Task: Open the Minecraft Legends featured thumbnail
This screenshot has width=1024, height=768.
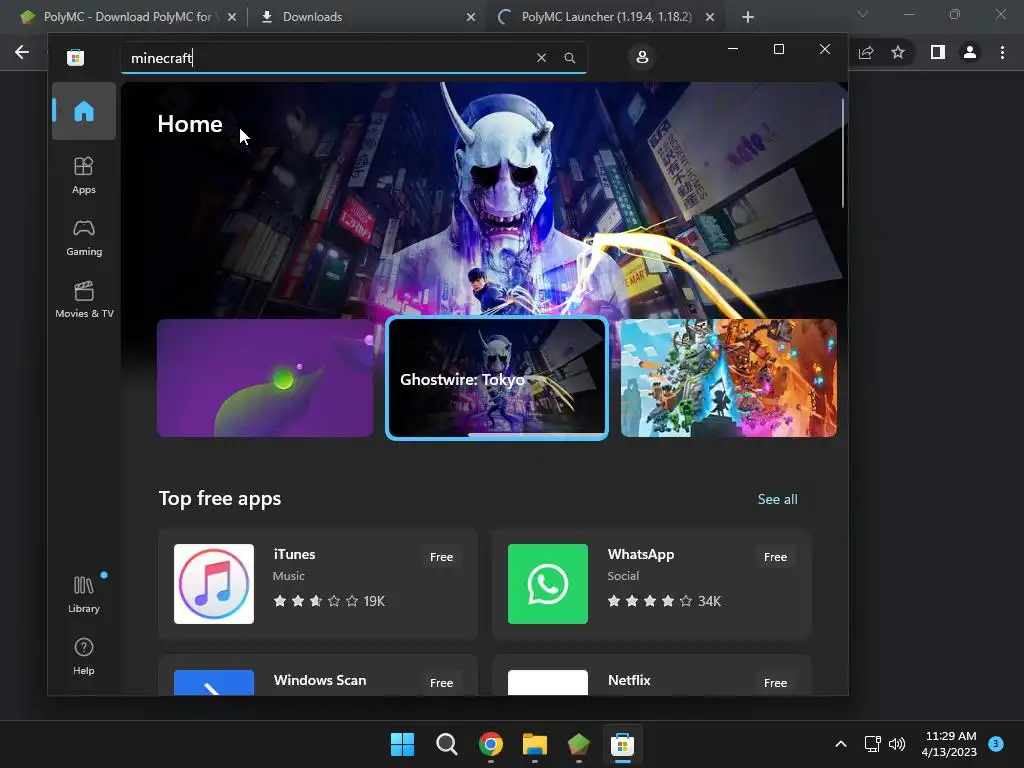Action: point(729,377)
